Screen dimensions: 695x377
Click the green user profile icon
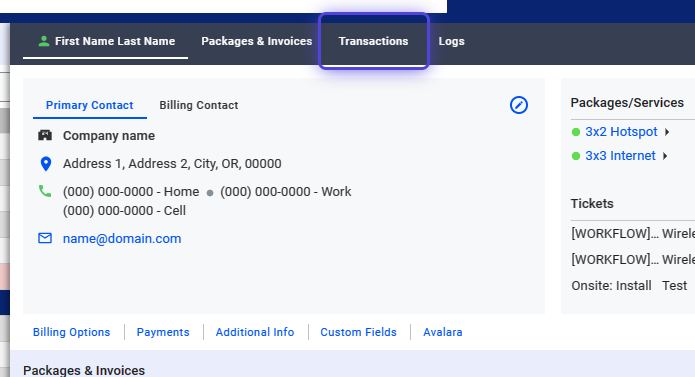coord(43,41)
